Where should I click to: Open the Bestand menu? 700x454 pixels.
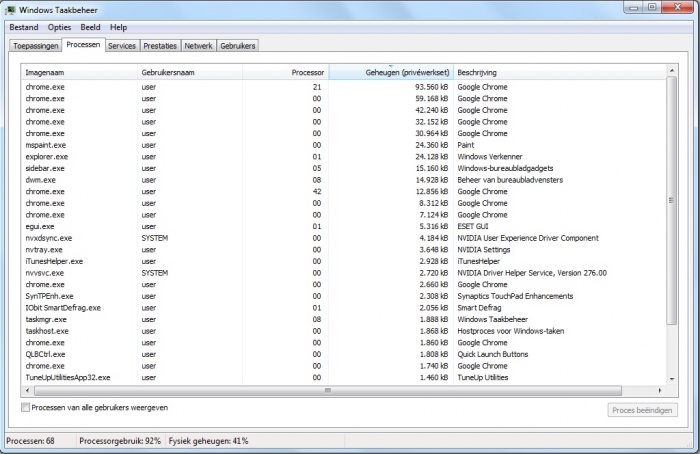coord(24,27)
